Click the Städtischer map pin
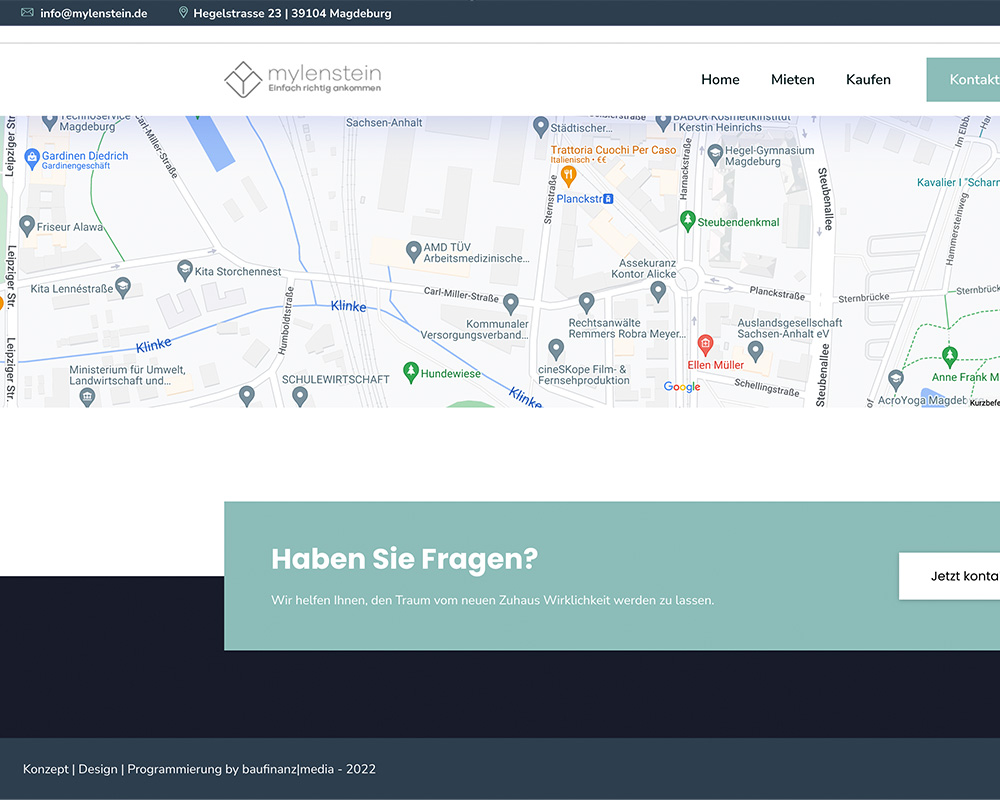 [x=541, y=126]
